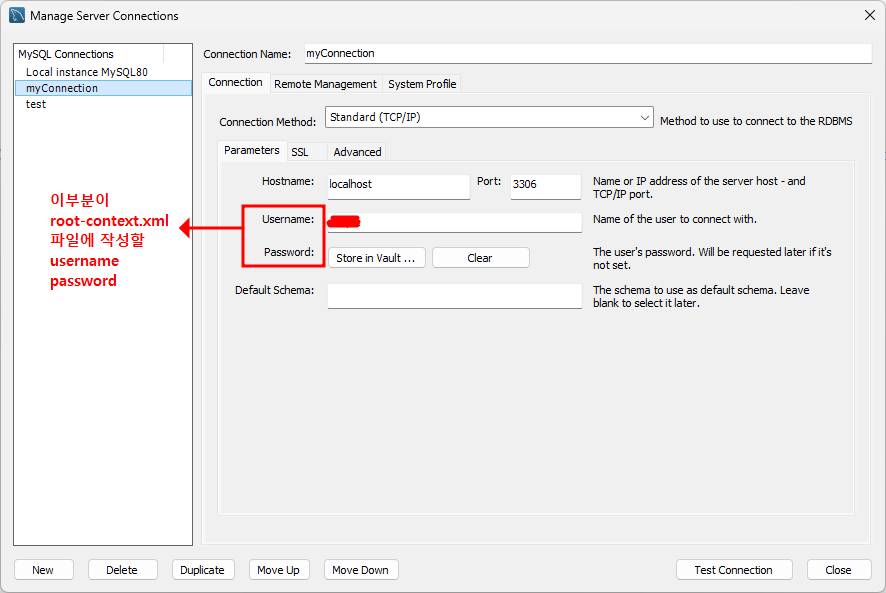
Task: Click the 'Connection Method:' label
Action: [267, 122]
